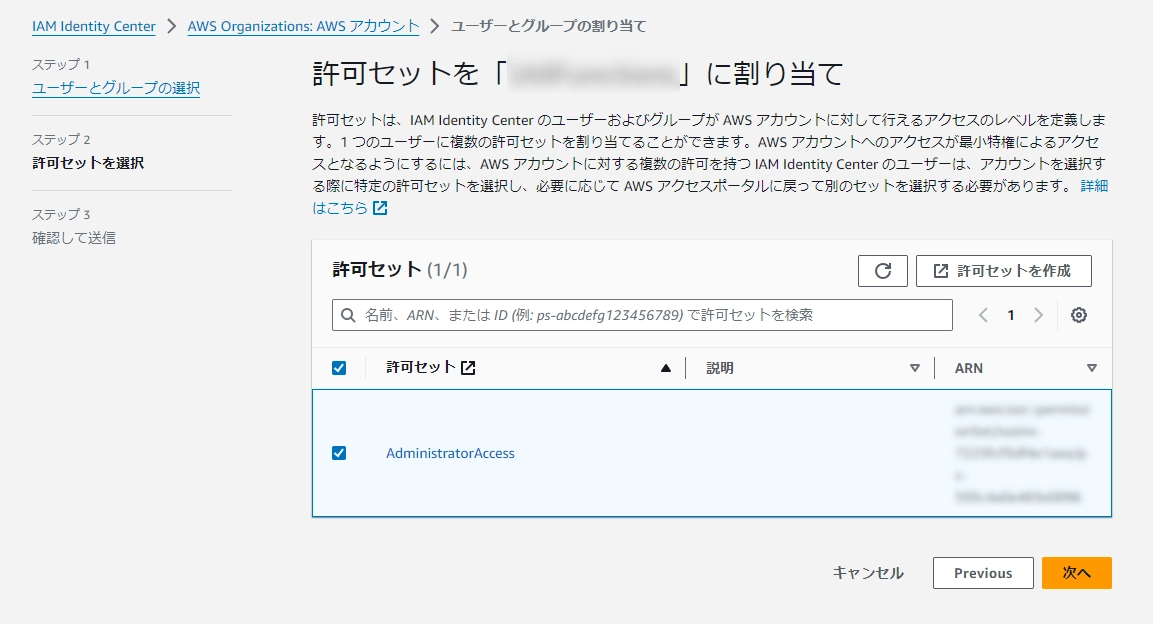Click the 許可セット (1/1) table title
The height and width of the screenshot is (624, 1153).
tap(399, 270)
